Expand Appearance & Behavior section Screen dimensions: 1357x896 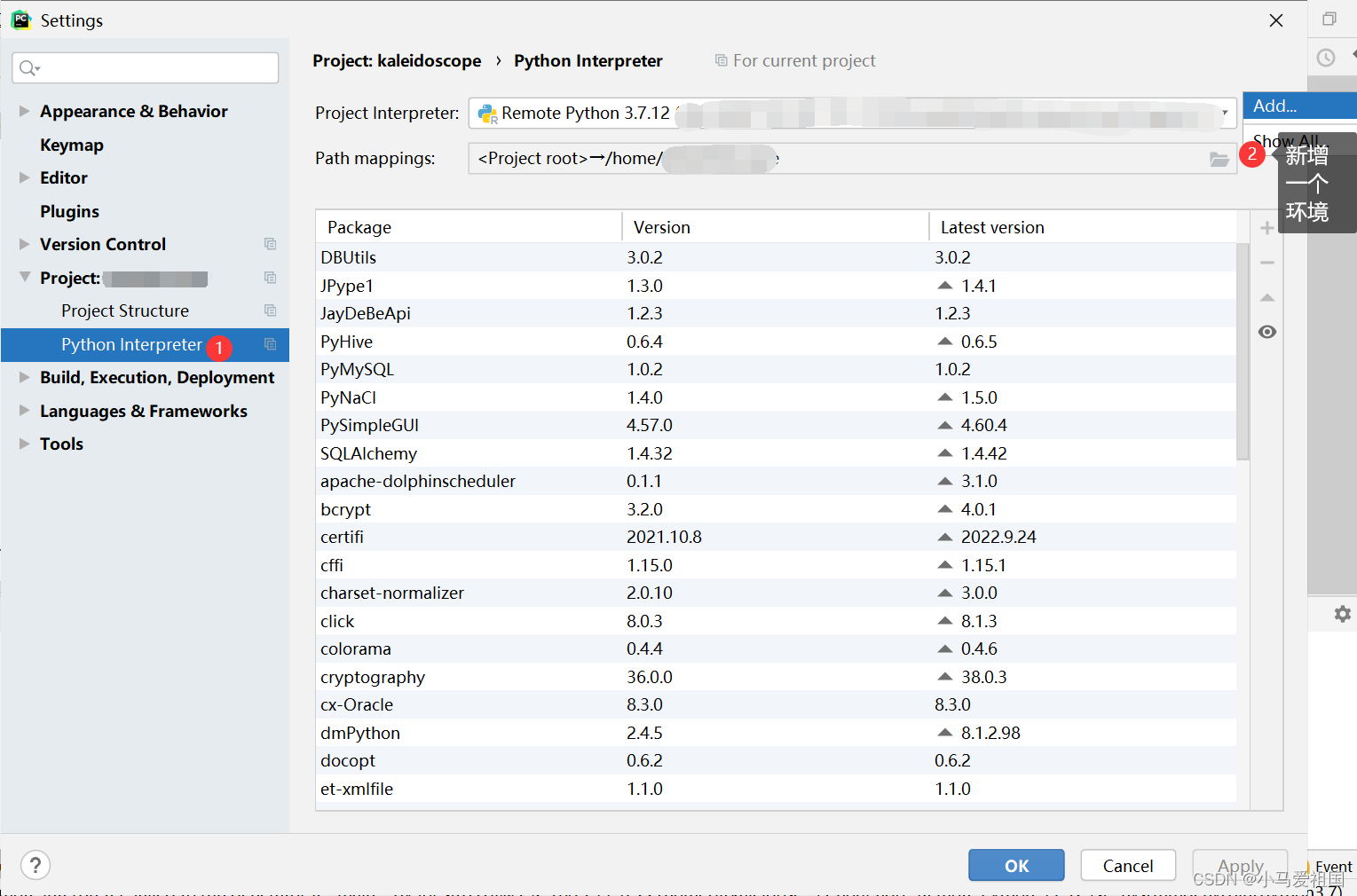tap(25, 111)
